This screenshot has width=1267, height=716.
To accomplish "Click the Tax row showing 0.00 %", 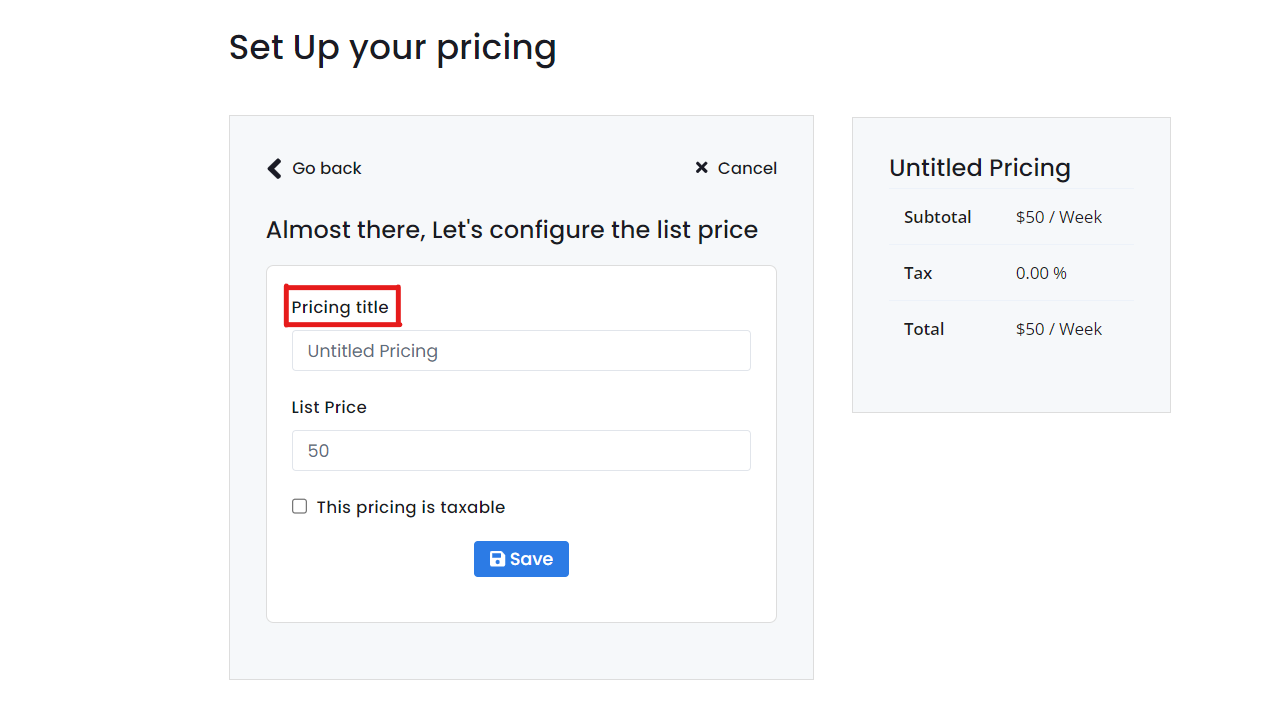I will click(1011, 272).
